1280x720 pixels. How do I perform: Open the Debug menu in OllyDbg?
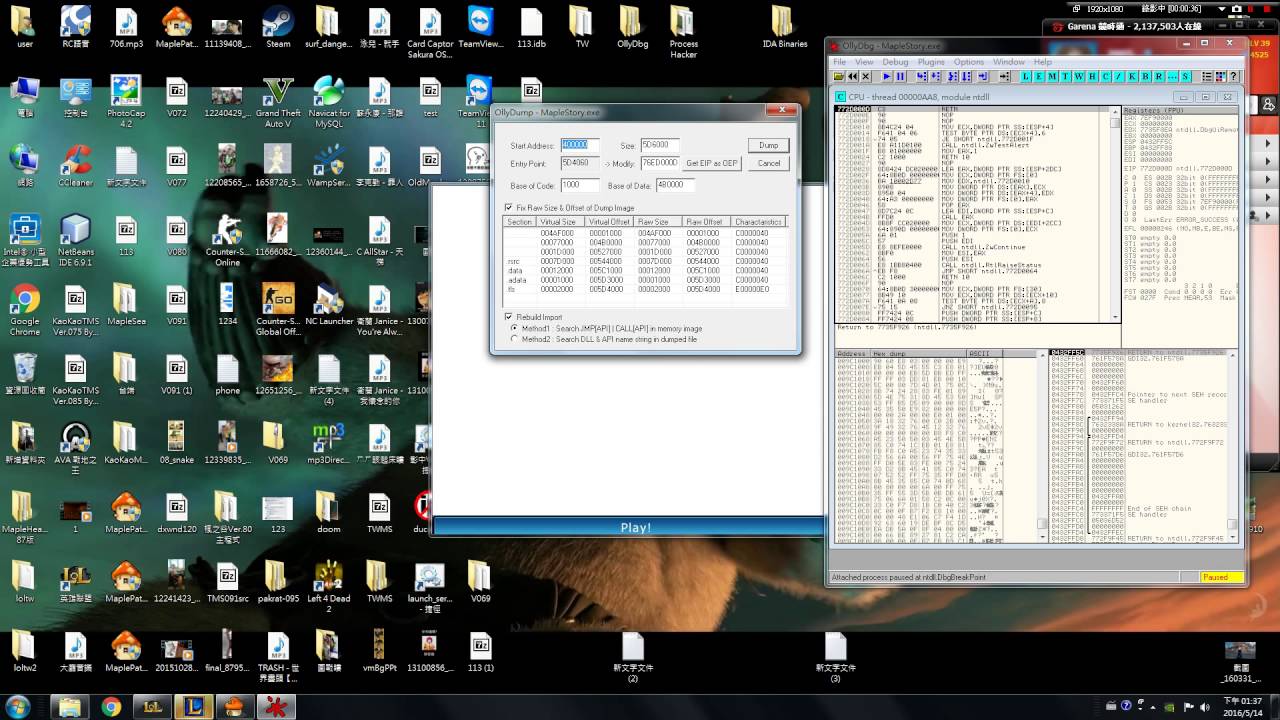[895, 62]
